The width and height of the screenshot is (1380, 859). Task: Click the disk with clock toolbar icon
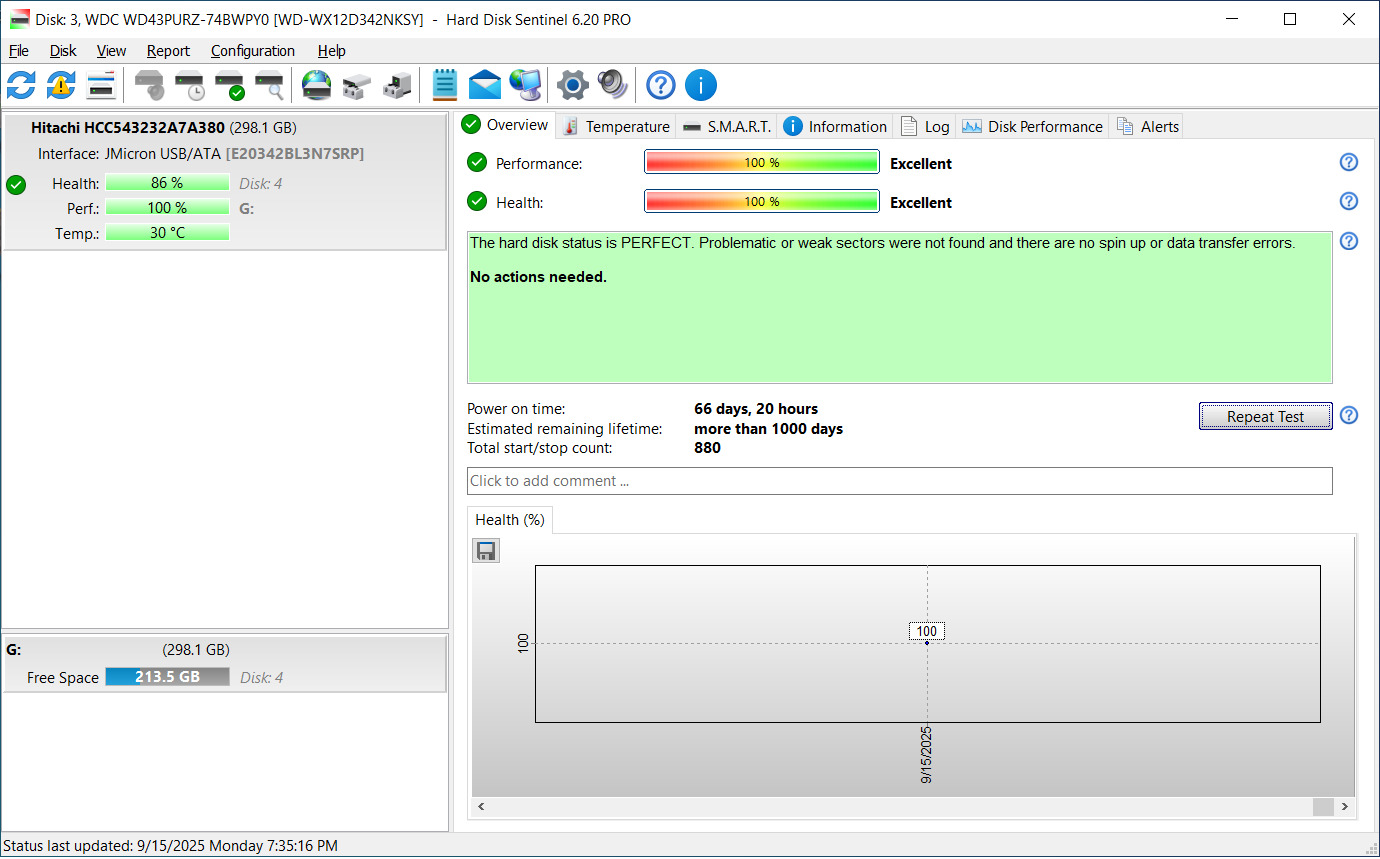[x=190, y=85]
